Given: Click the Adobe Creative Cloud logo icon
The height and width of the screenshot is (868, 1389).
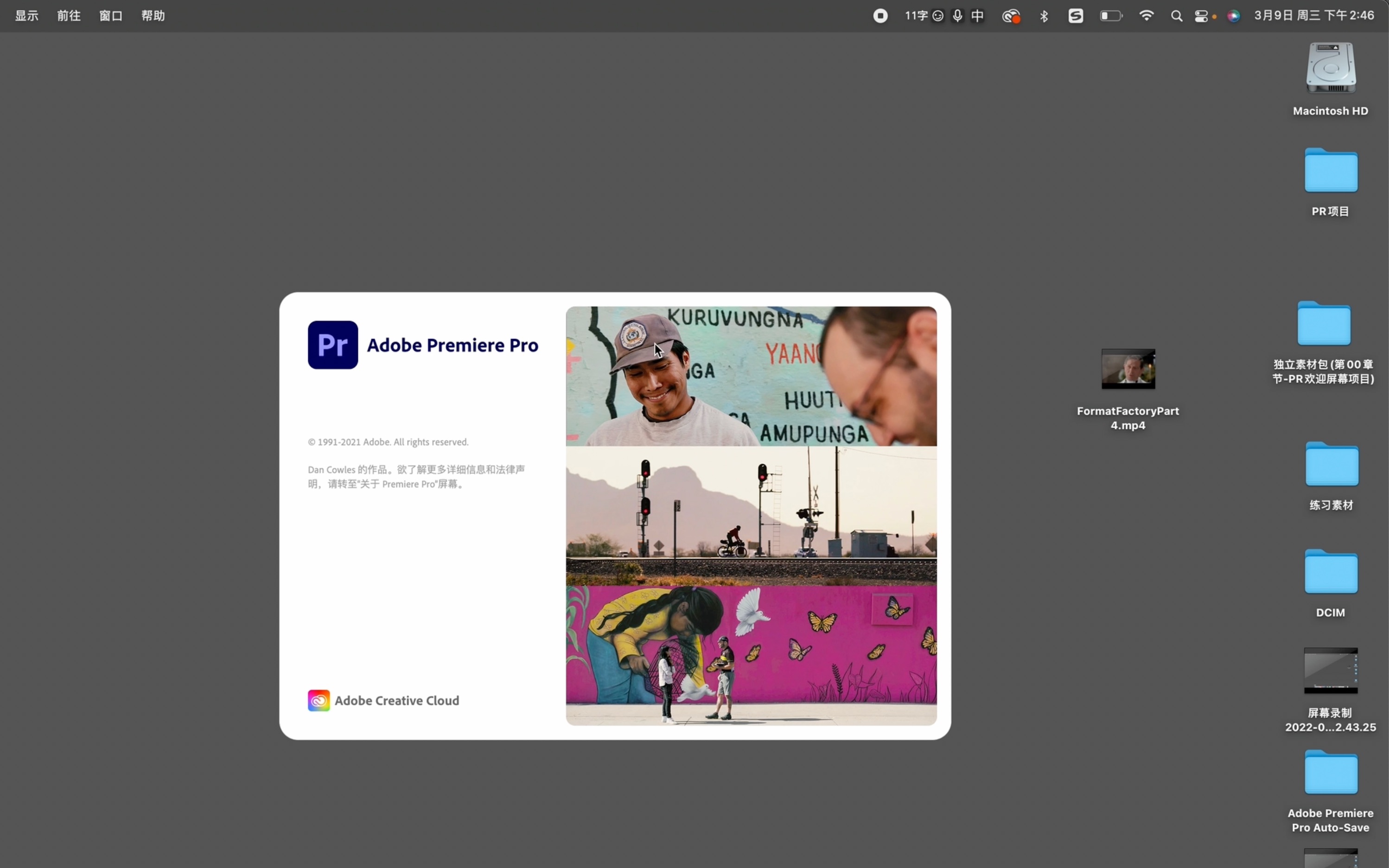Looking at the screenshot, I should point(319,700).
